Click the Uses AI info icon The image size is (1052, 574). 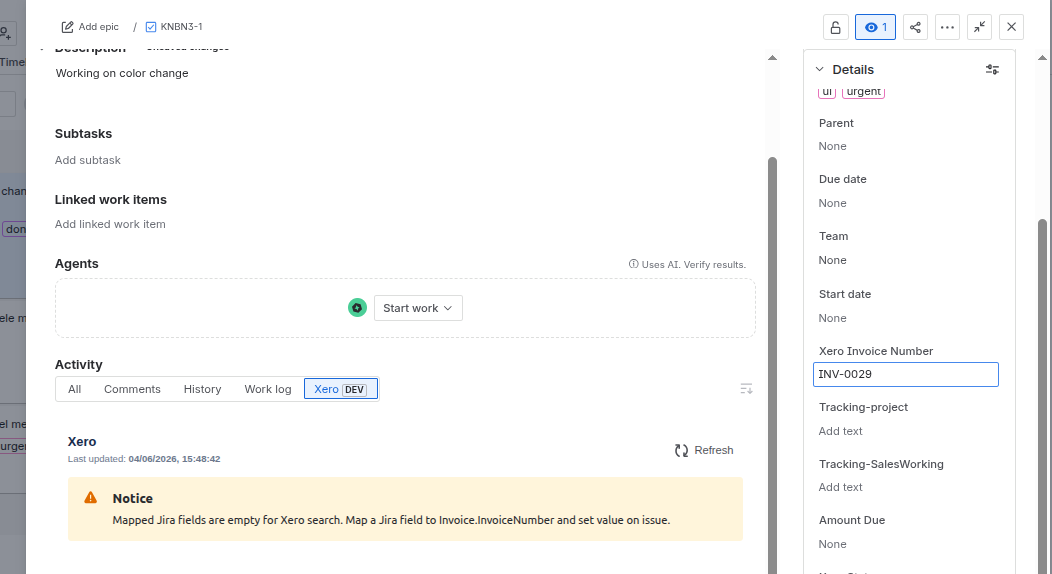coord(633,264)
